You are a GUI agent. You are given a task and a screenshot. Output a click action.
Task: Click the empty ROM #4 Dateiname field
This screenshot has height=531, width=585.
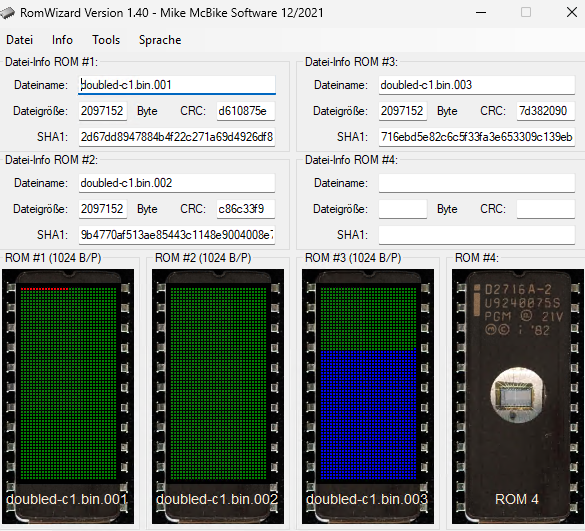[477, 183]
